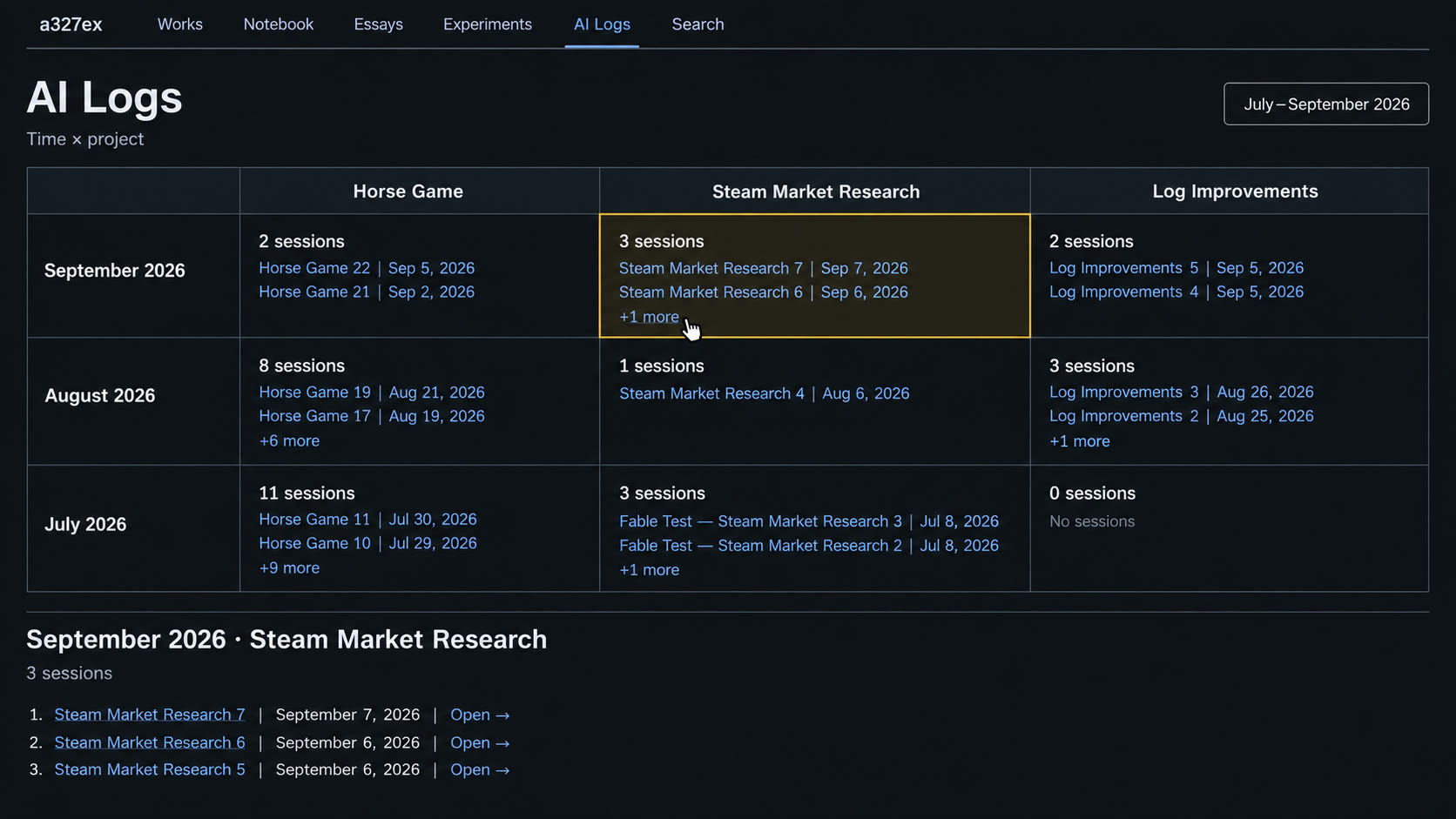The height and width of the screenshot is (819, 1456).
Task: Expand +6 more Horse Game August sessions
Action: pyautogui.click(x=289, y=441)
